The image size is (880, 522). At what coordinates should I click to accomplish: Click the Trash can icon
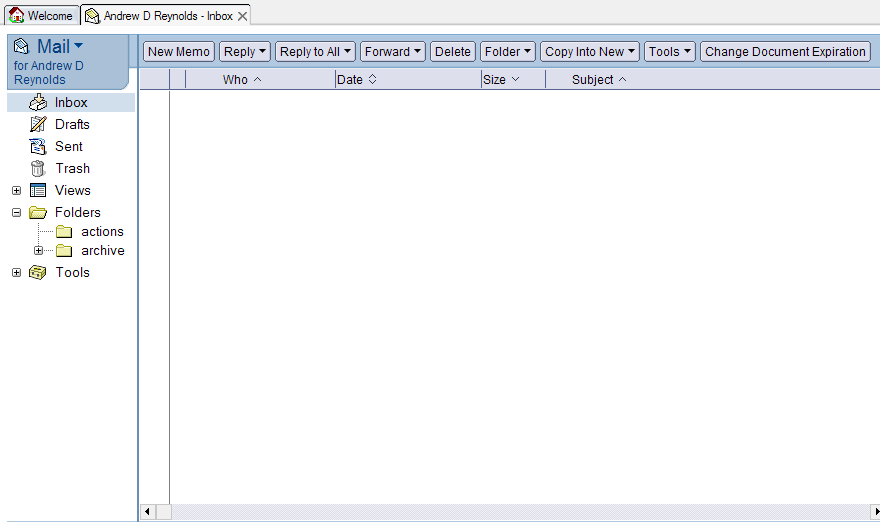(38, 169)
